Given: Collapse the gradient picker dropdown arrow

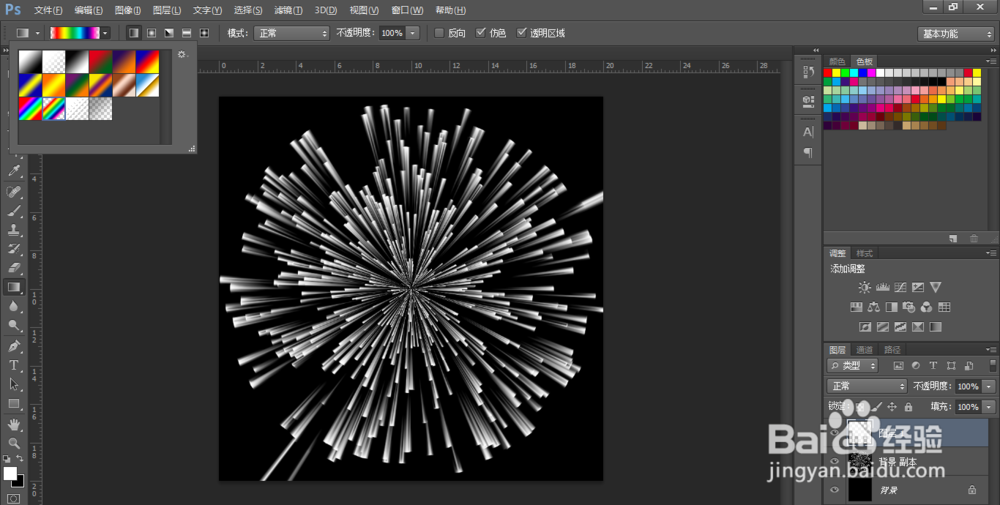Looking at the screenshot, I should click(105, 33).
